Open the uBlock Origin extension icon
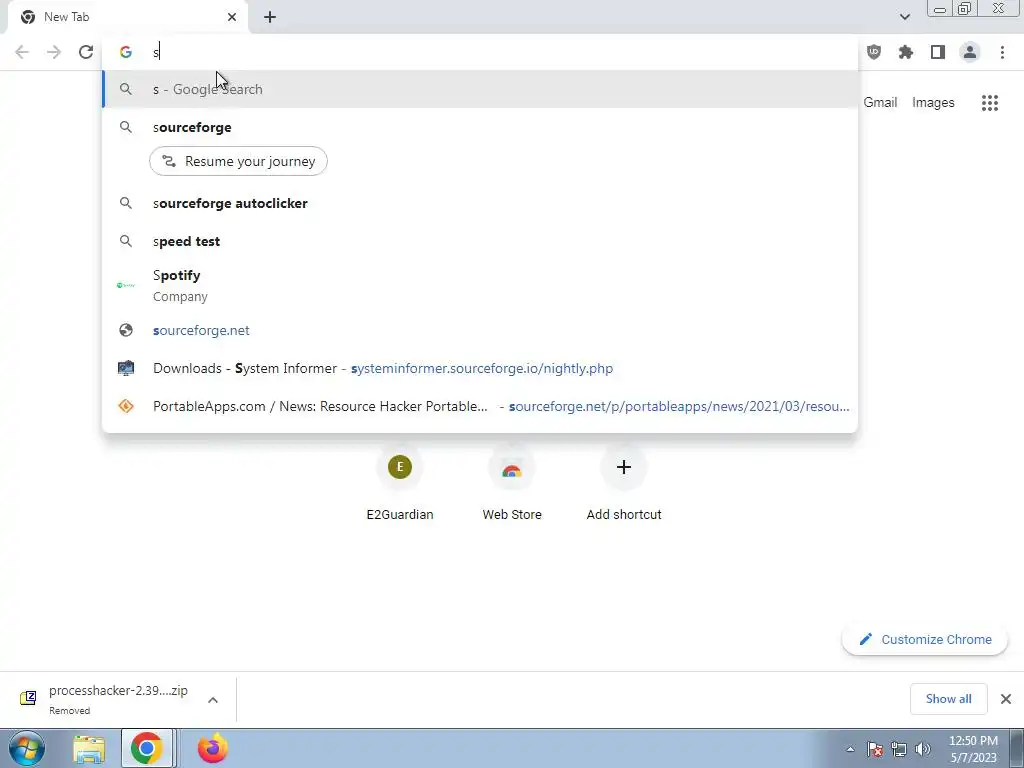This screenshot has height=768, width=1024. (x=874, y=52)
